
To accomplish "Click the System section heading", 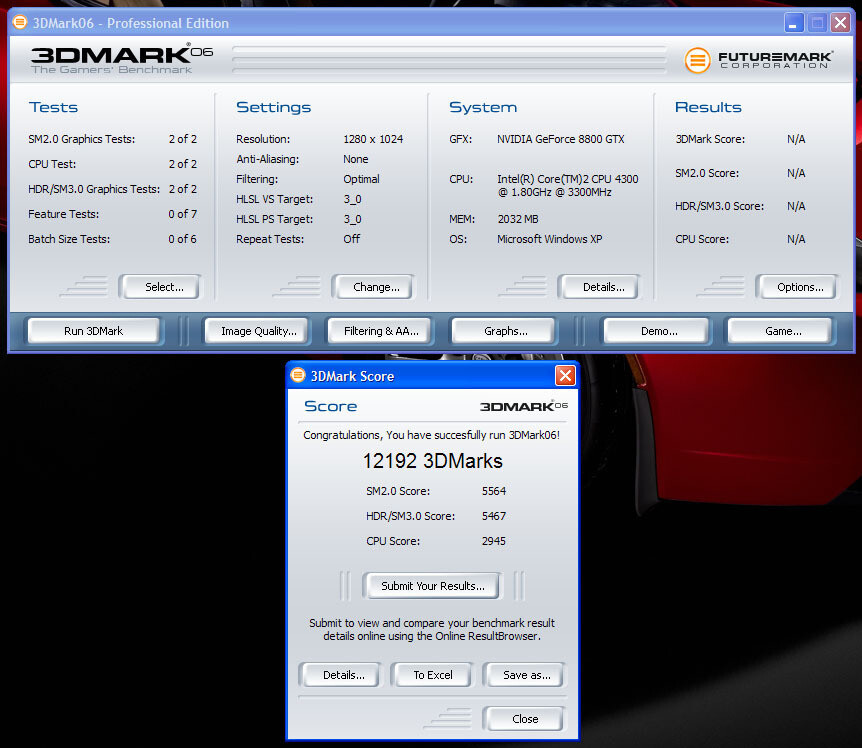I will click(483, 107).
